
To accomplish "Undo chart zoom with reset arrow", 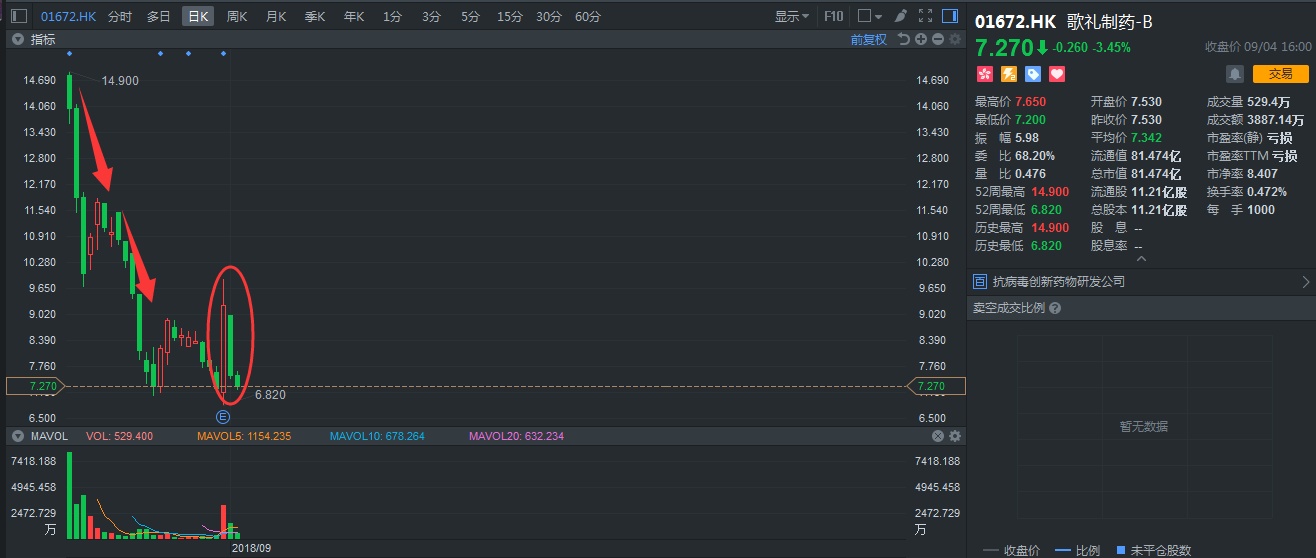I will click(903, 39).
